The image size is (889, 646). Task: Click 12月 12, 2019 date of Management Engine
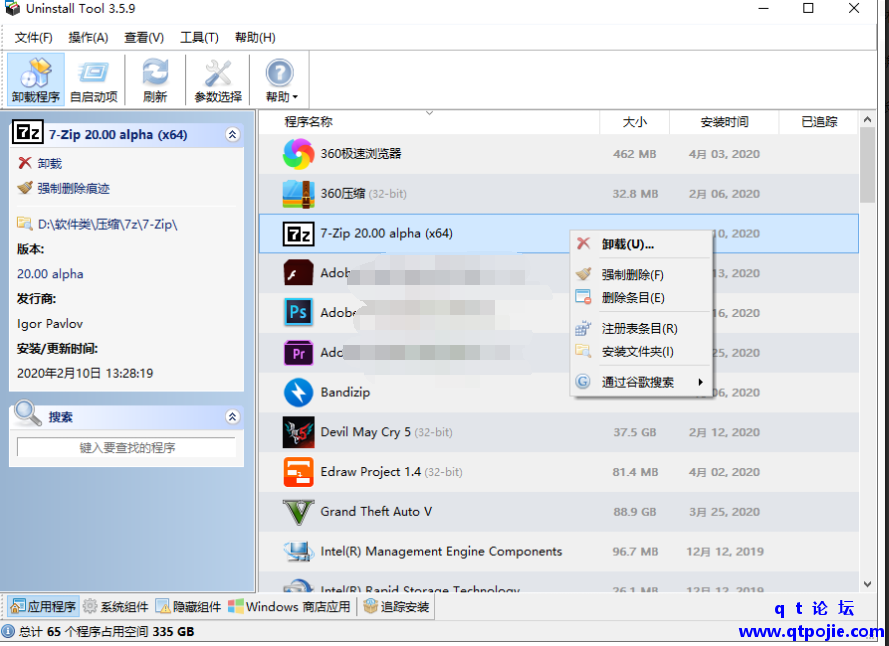[x=725, y=551]
